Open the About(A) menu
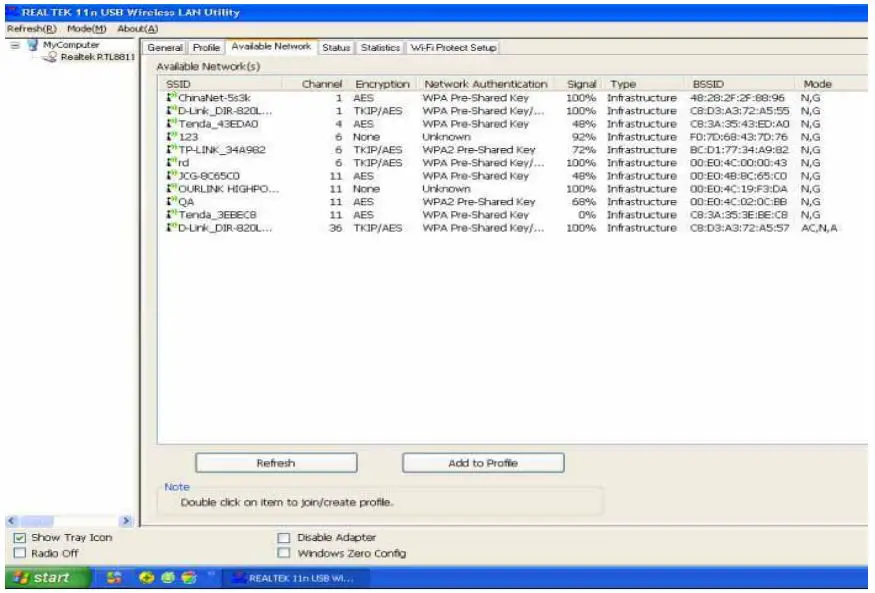 (137, 28)
